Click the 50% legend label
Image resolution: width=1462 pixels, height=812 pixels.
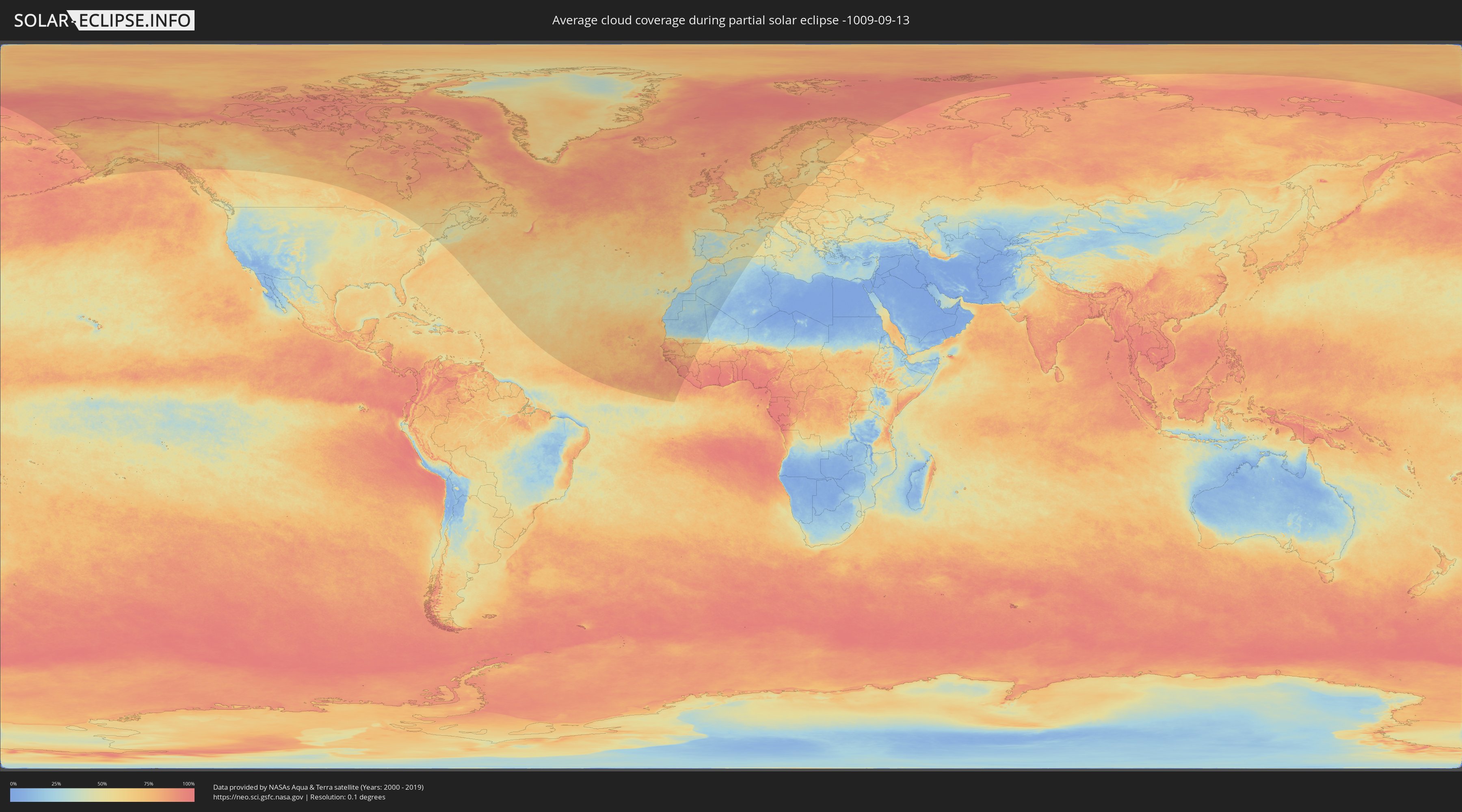(x=102, y=784)
